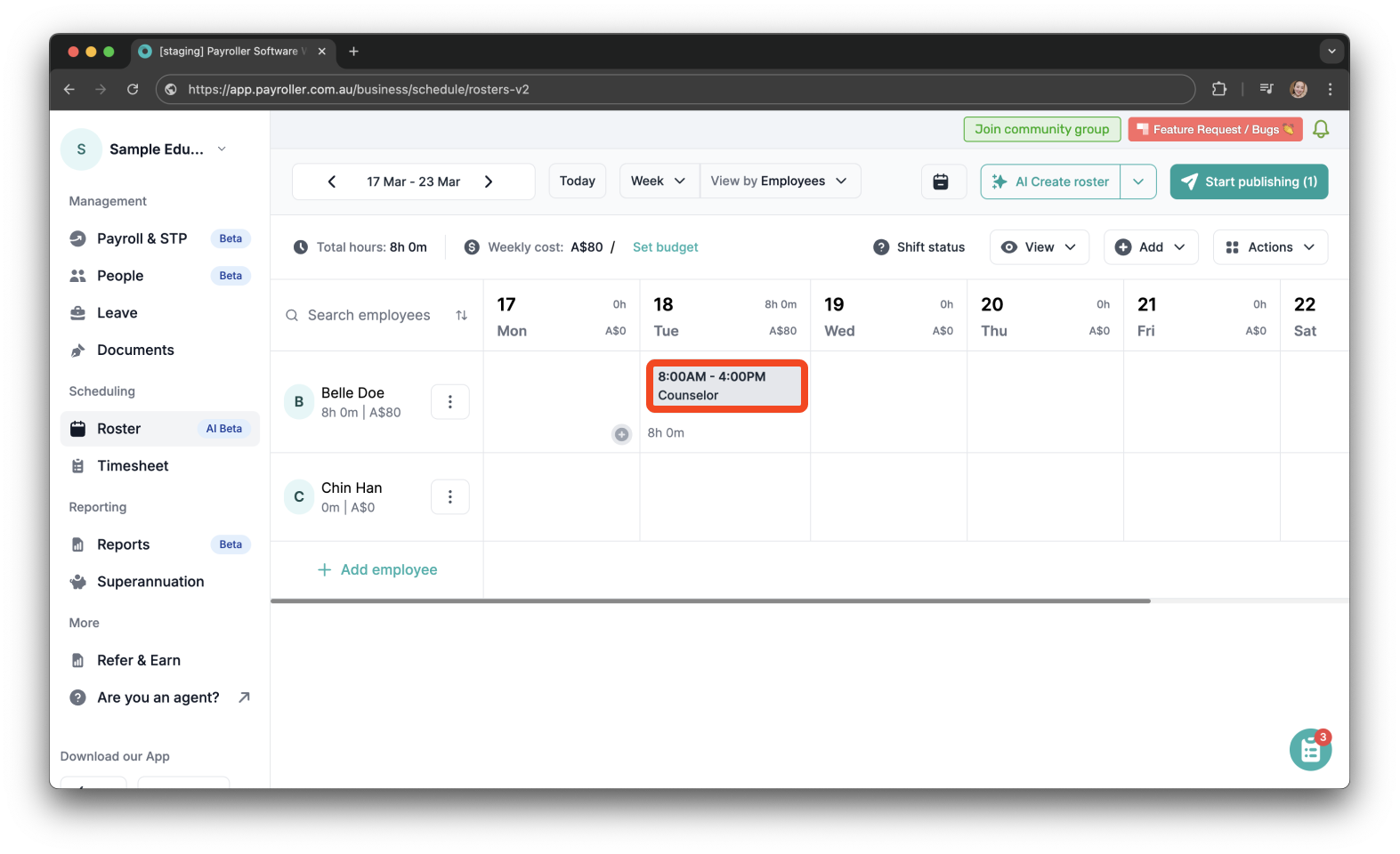Open a new browser tab

353,52
